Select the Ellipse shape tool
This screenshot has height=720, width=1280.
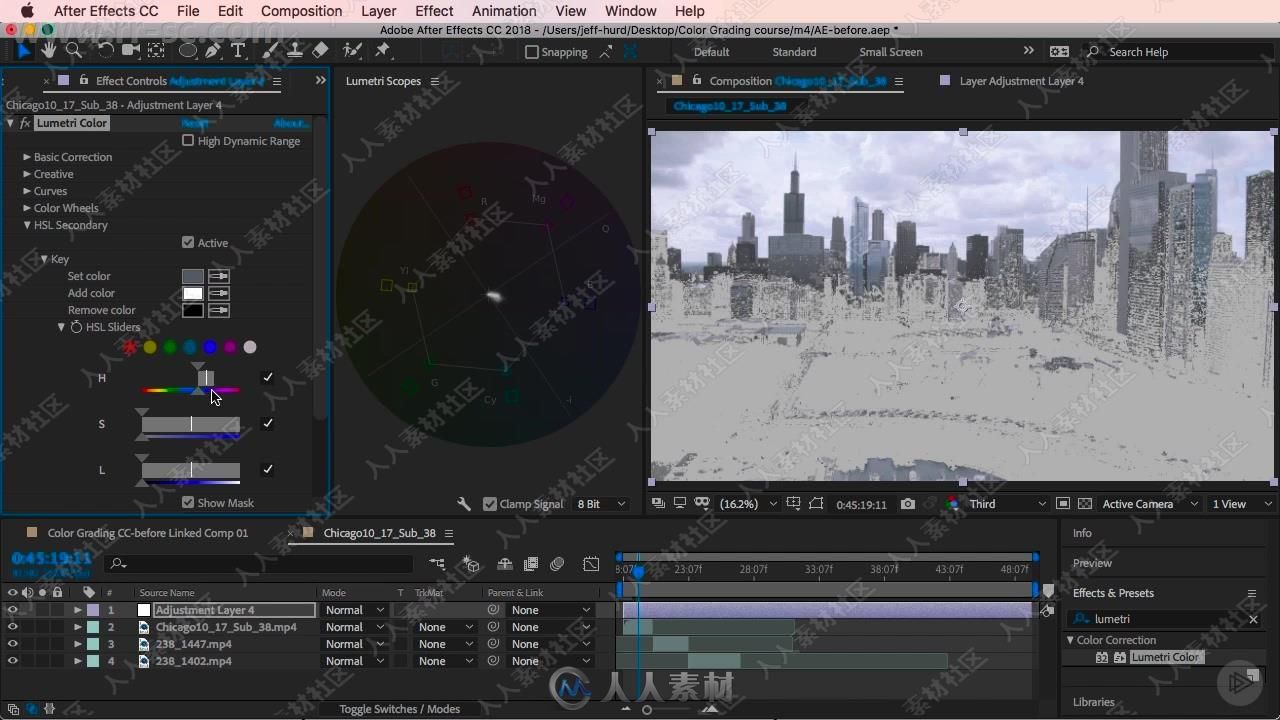tap(187, 50)
